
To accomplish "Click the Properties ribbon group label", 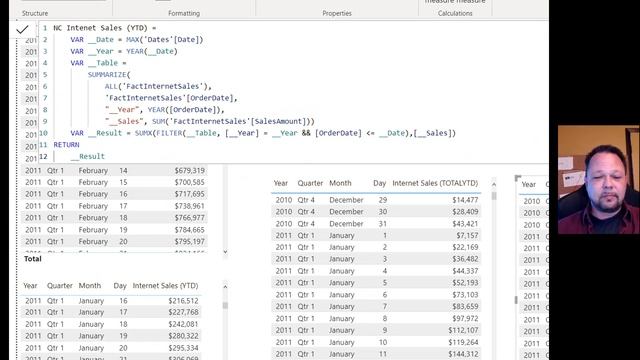I will tap(337, 13).
